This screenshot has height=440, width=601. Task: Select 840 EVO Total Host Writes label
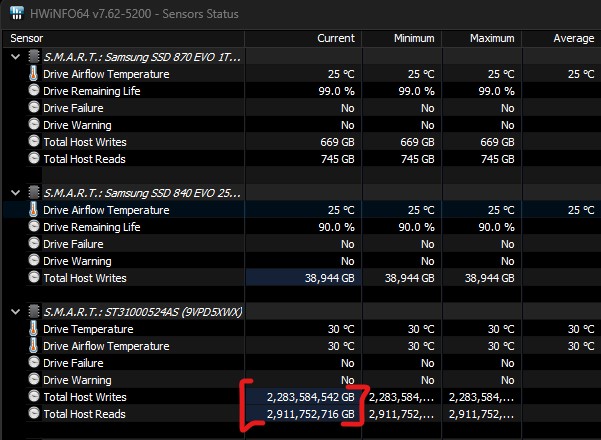pyautogui.click(x=85, y=278)
